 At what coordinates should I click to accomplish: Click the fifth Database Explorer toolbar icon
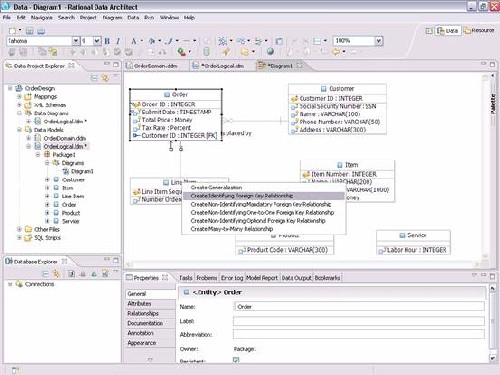[x=94, y=274]
